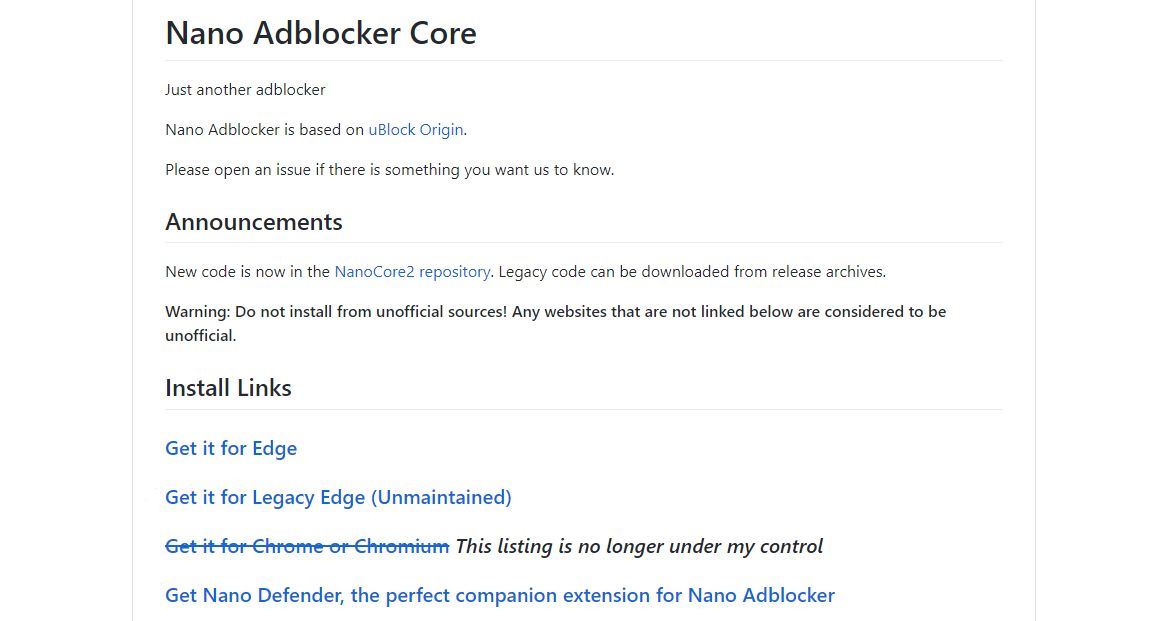Click the Install Links section heading

(x=229, y=388)
